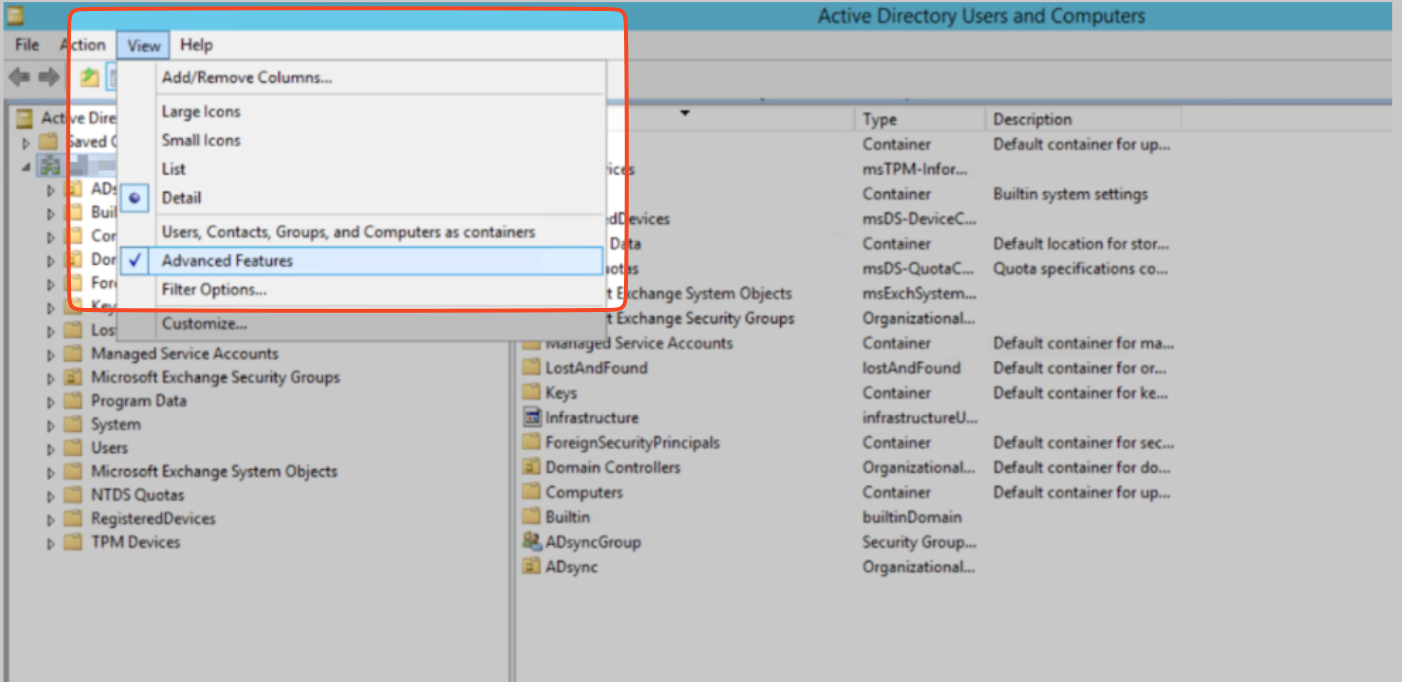Uncheck the Advanced Features menu option
The image size is (1402, 682).
[x=361, y=261]
